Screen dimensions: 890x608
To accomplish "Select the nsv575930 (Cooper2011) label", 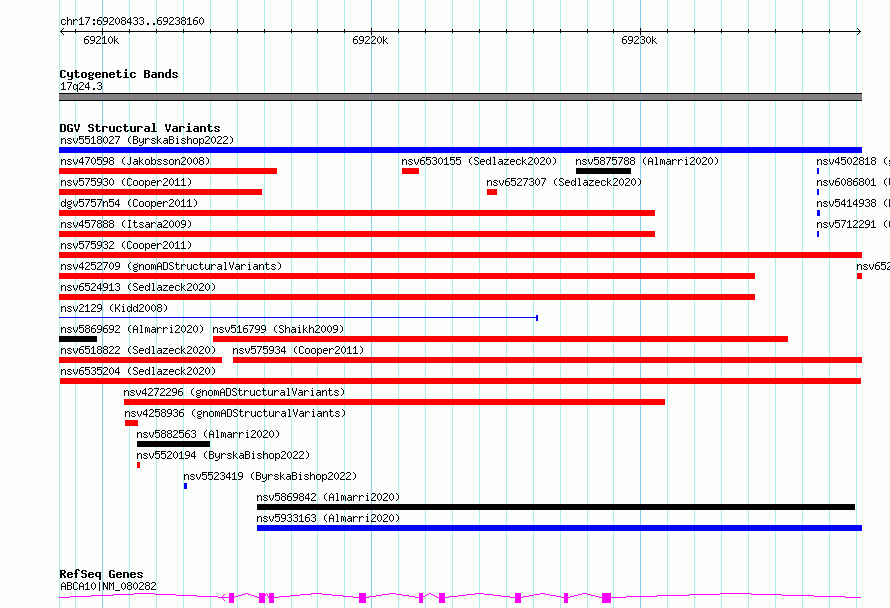I will tap(126, 182).
